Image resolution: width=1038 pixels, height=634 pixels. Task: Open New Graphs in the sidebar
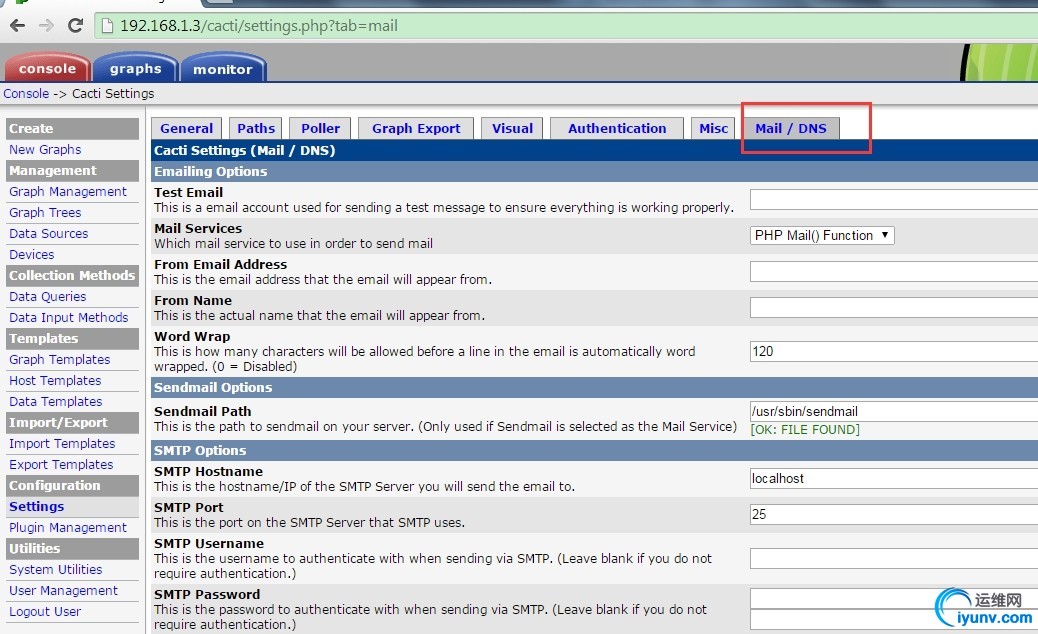tap(45, 150)
